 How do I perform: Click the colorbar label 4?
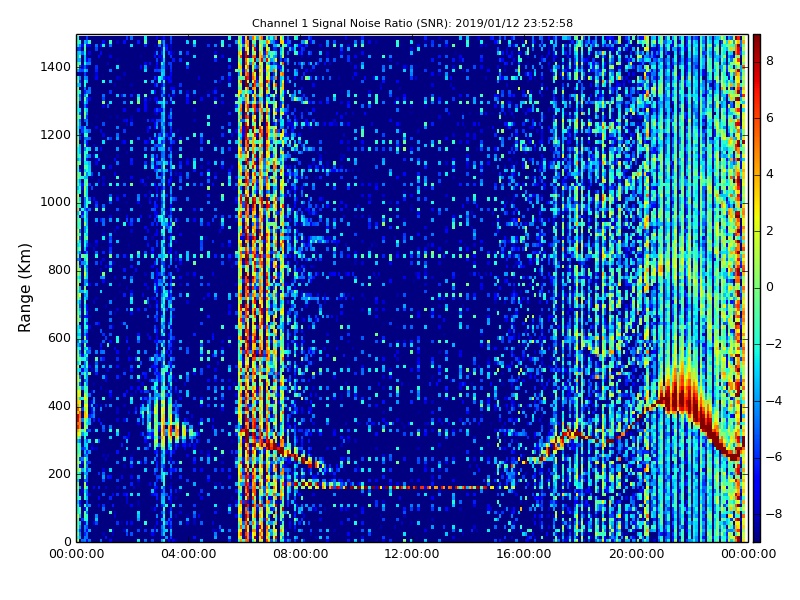coord(770,174)
